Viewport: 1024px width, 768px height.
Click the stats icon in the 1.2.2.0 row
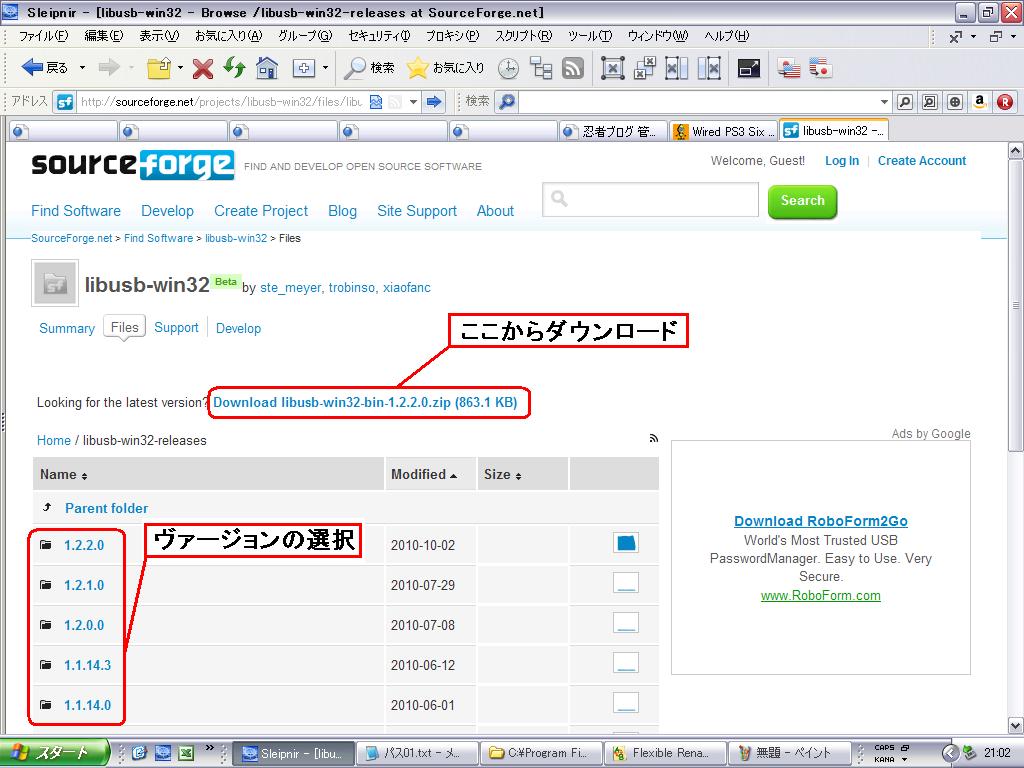pyautogui.click(x=626, y=543)
